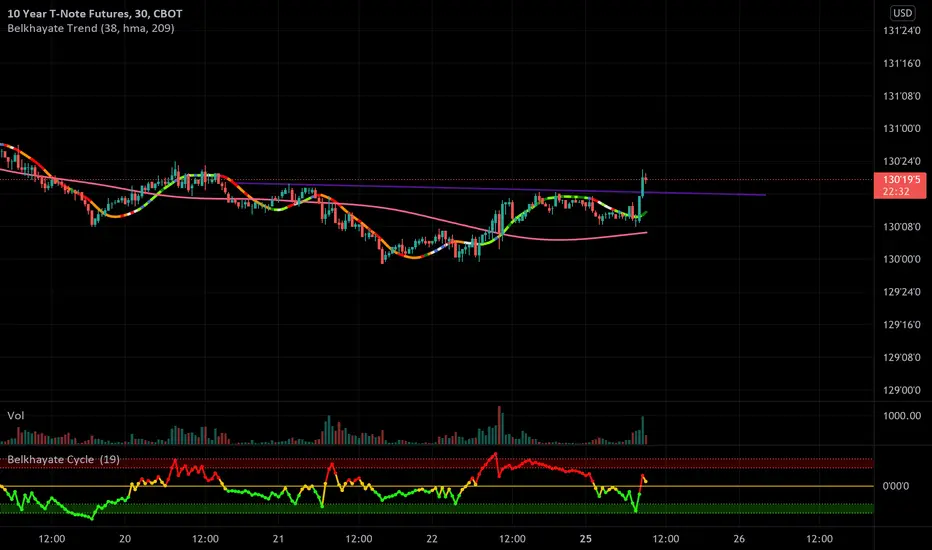Viewport: 932px width, 550px height.
Task: Click the 129'08'0 price axis label
Action: click(x=902, y=357)
